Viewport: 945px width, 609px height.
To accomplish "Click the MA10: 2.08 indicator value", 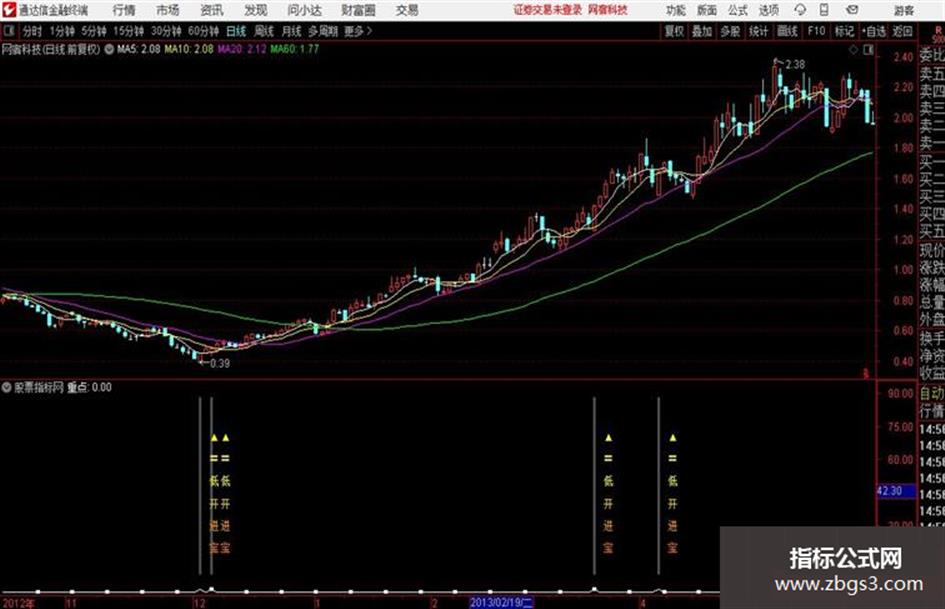I will [x=189, y=49].
